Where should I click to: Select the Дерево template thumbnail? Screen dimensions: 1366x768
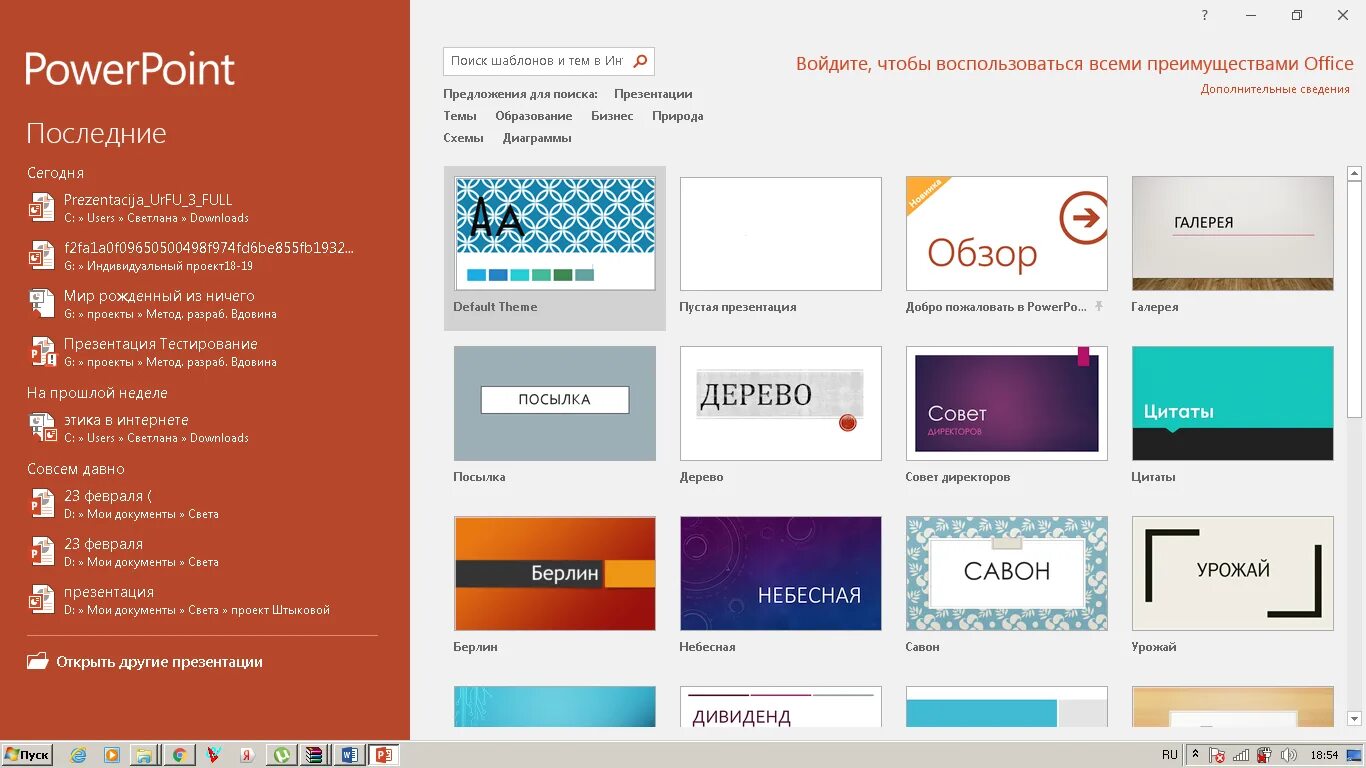tap(781, 403)
